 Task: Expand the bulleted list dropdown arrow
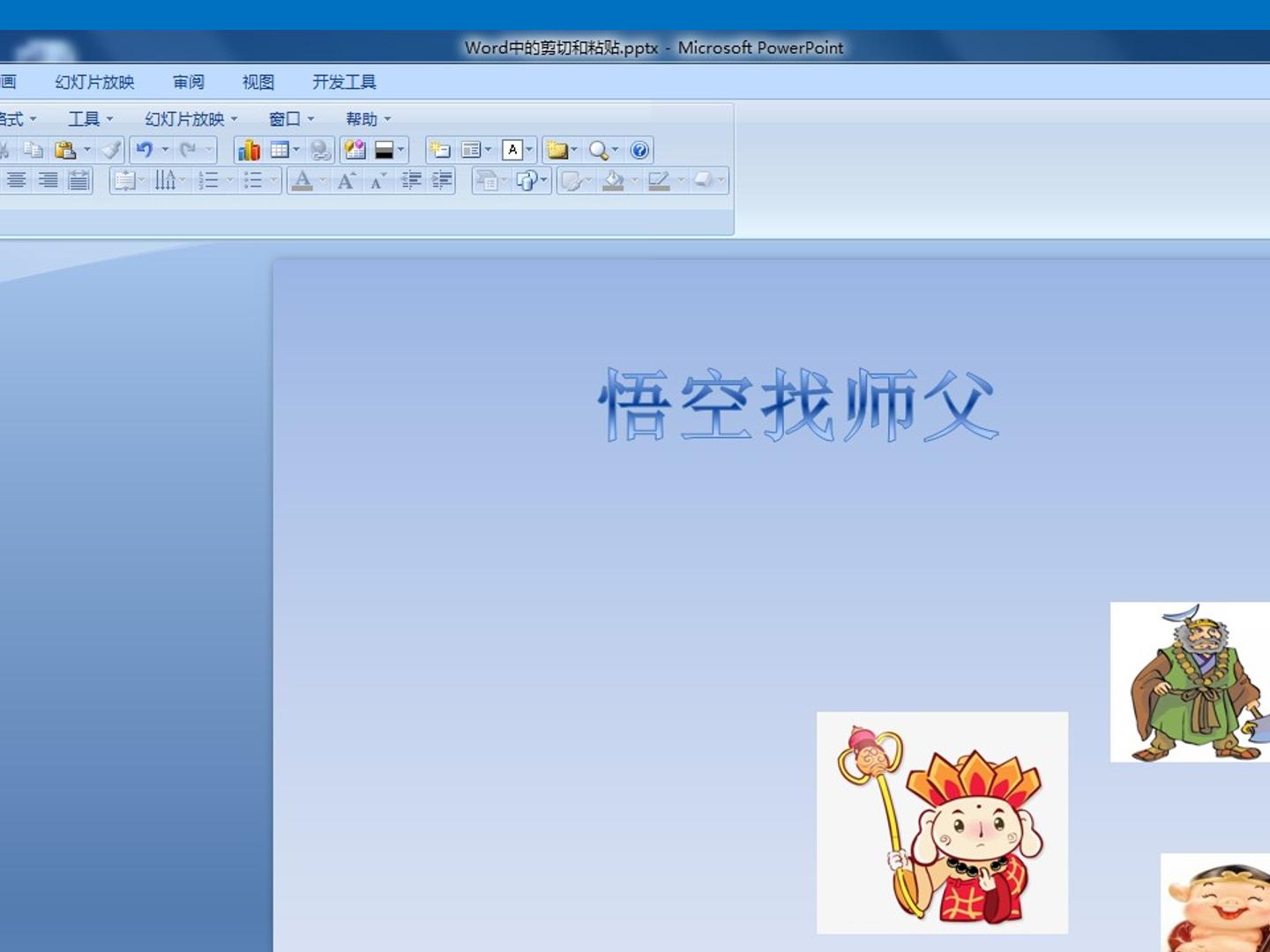pyautogui.click(x=273, y=181)
